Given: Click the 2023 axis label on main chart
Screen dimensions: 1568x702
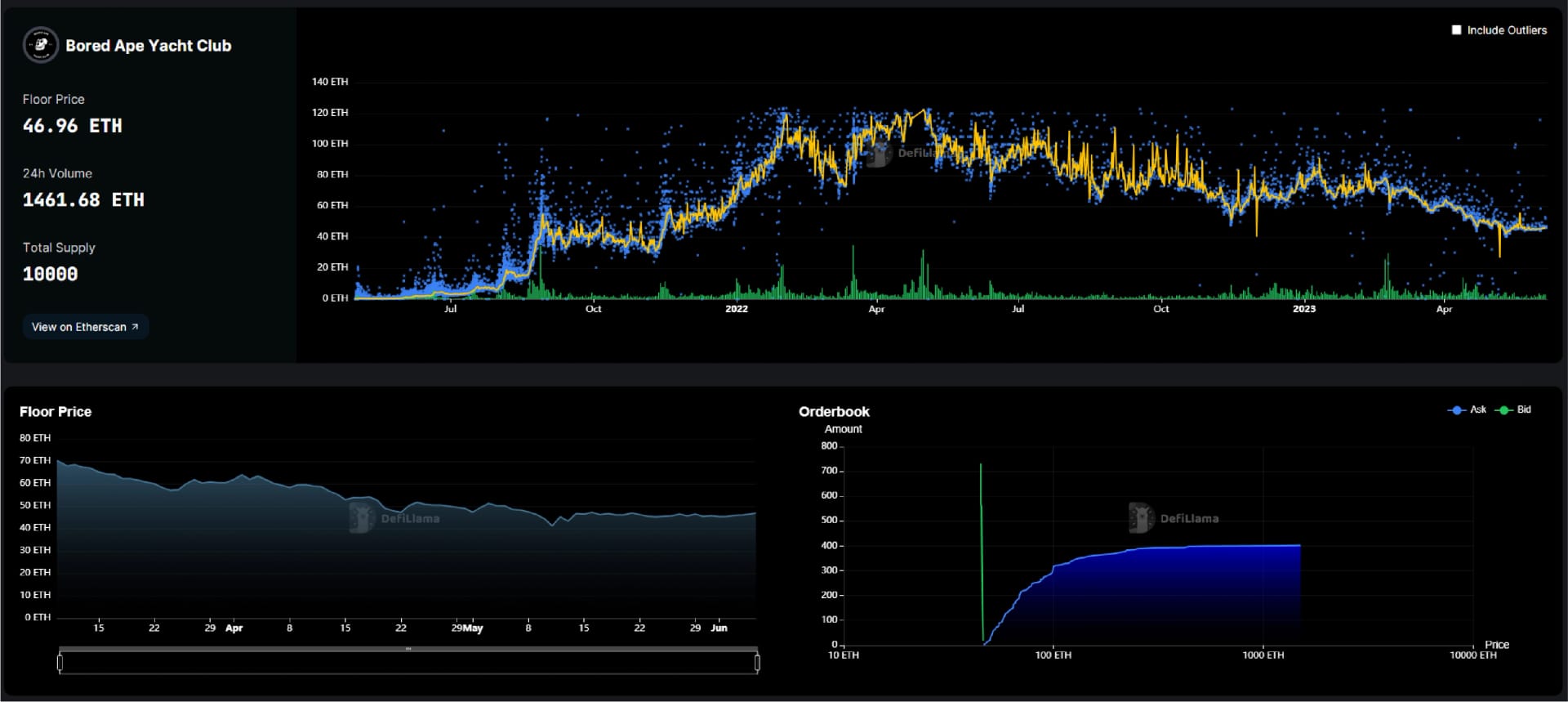Looking at the screenshot, I should (1304, 309).
